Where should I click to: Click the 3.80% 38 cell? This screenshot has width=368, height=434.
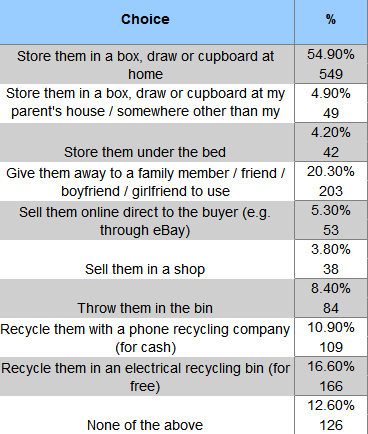(x=331, y=259)
